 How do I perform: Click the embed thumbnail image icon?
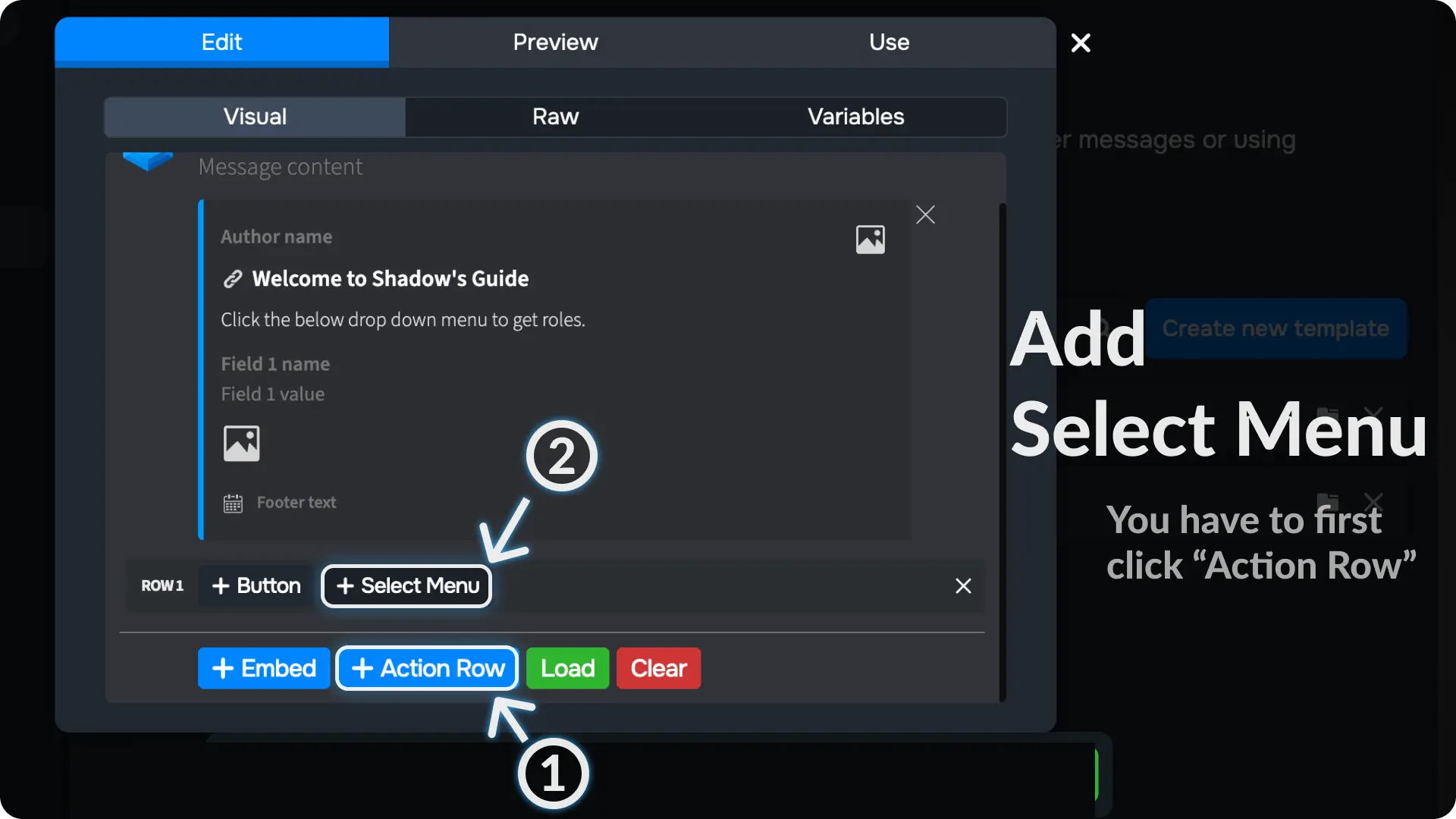(x=870, y=240)
